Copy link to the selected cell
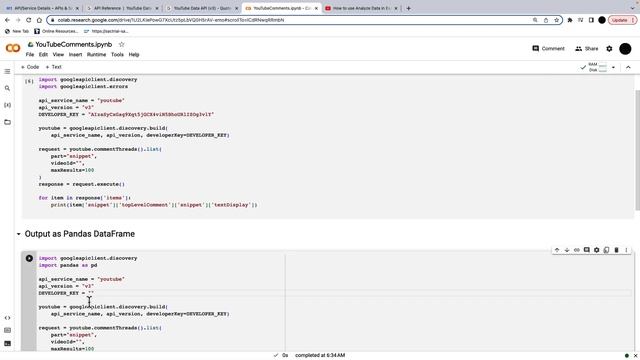The width and height of the screenshot is (640, 360). click(x=577, y=250)
